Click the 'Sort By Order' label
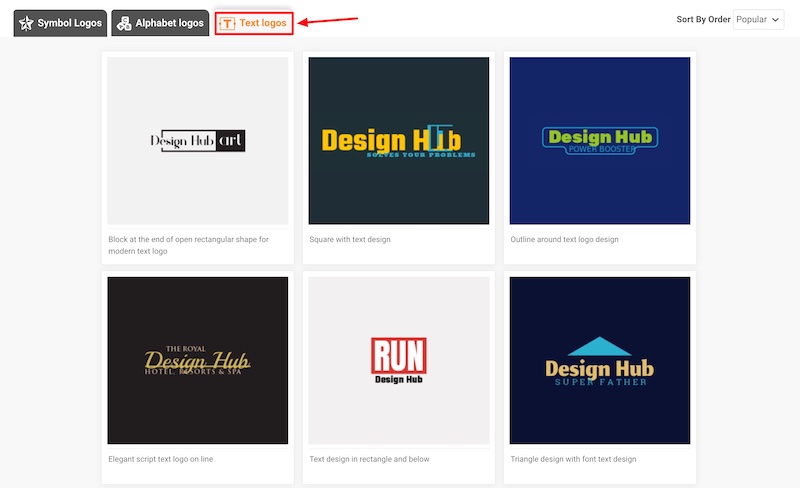Screen dimensions: 800x488 point(703,19)
